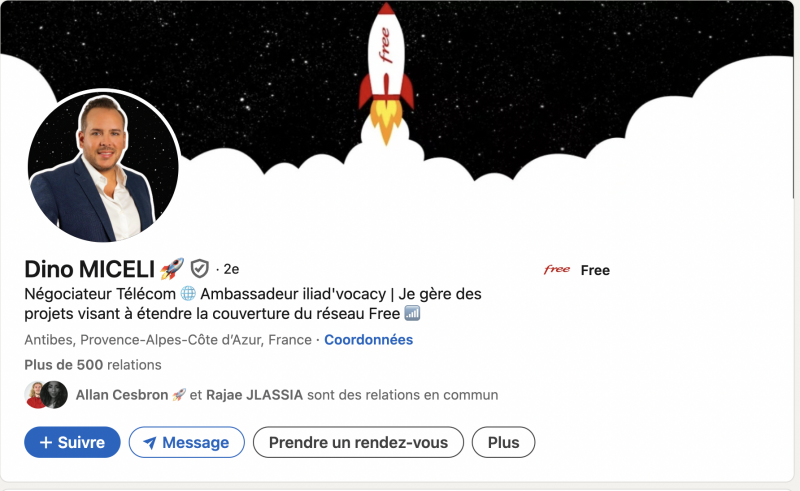Click the Free rocket in banner image
The height and width of the screenshot is (491, 800).
tap(386, 73)
